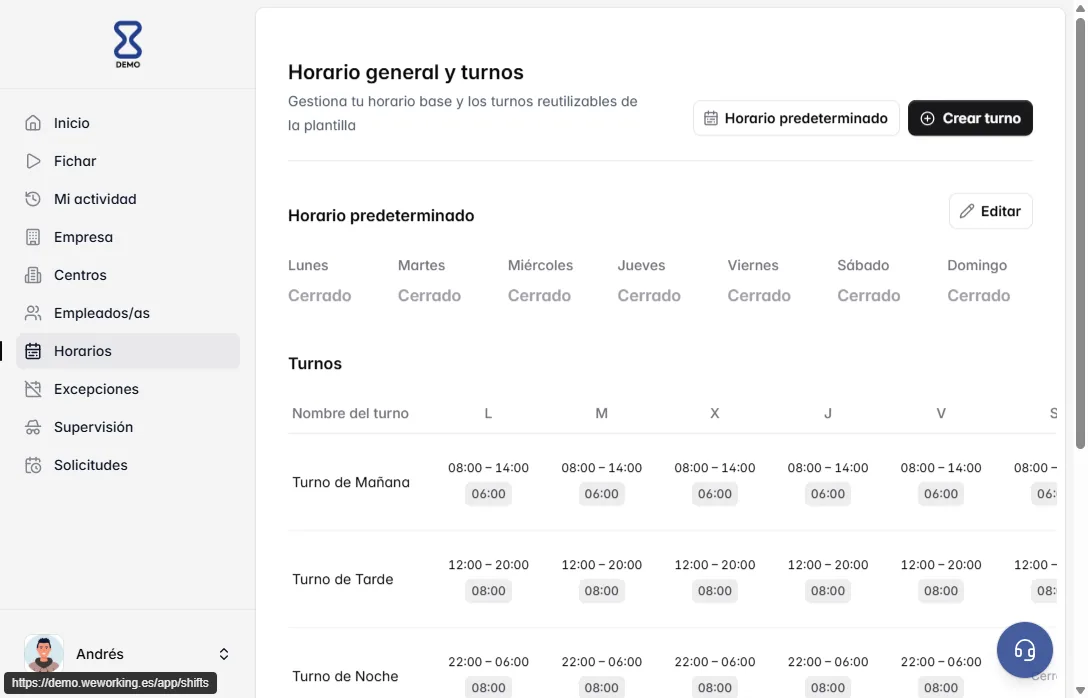Click the Excepciones crossed calendar icon

click(33, 389)
